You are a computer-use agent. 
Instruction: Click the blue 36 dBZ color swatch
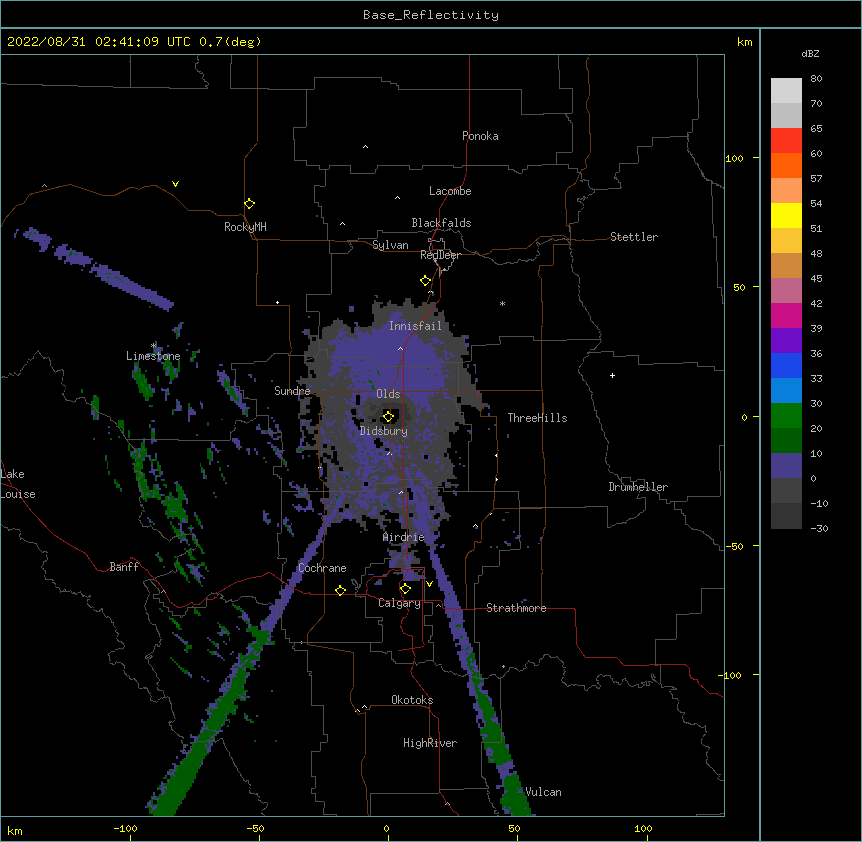tap(786, 365)
